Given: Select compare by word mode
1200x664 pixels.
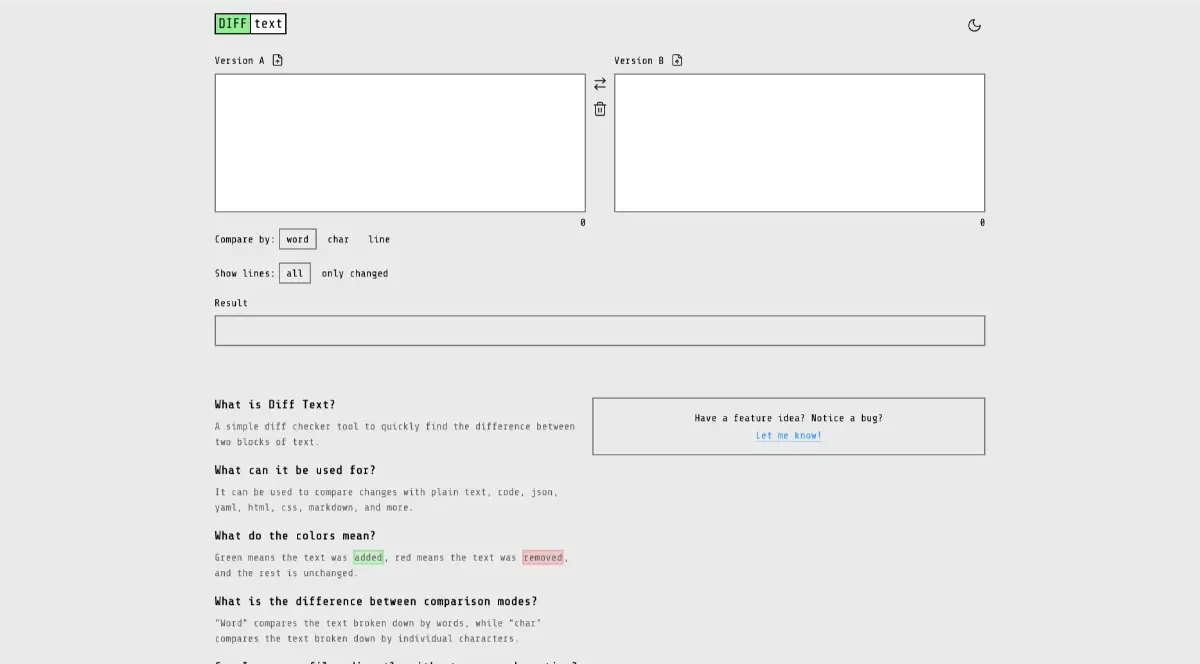Looking at the screenshot, I should 297,239.
